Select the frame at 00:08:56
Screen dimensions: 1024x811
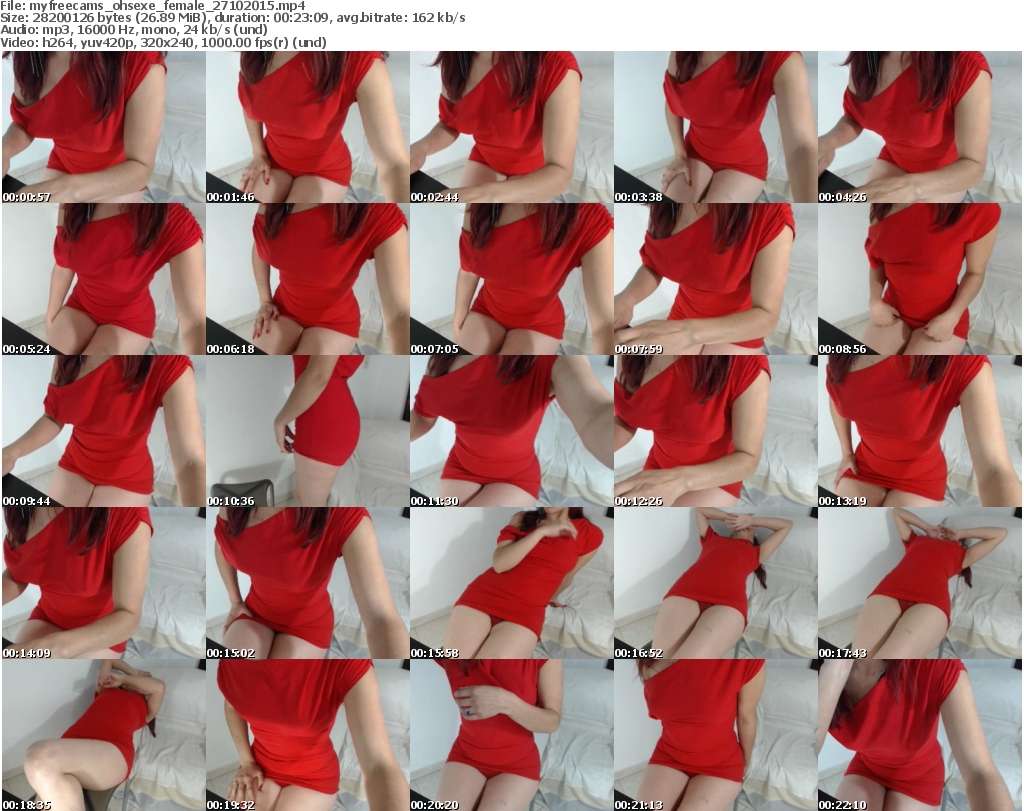pos(920,279)
